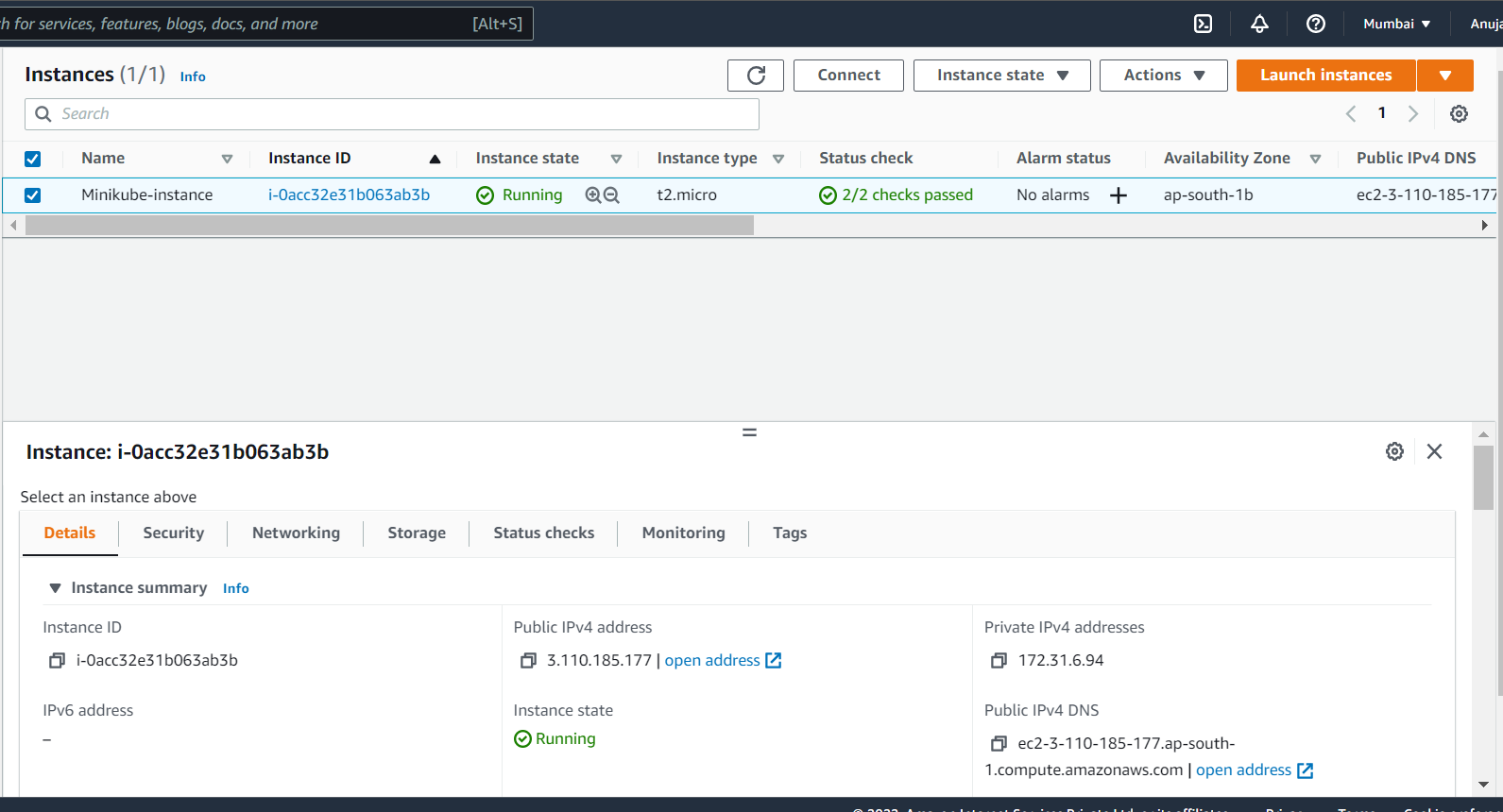This screenshot has height=812, width=1503.
Task: Refresh the instances list
Action: pos(756,76)
